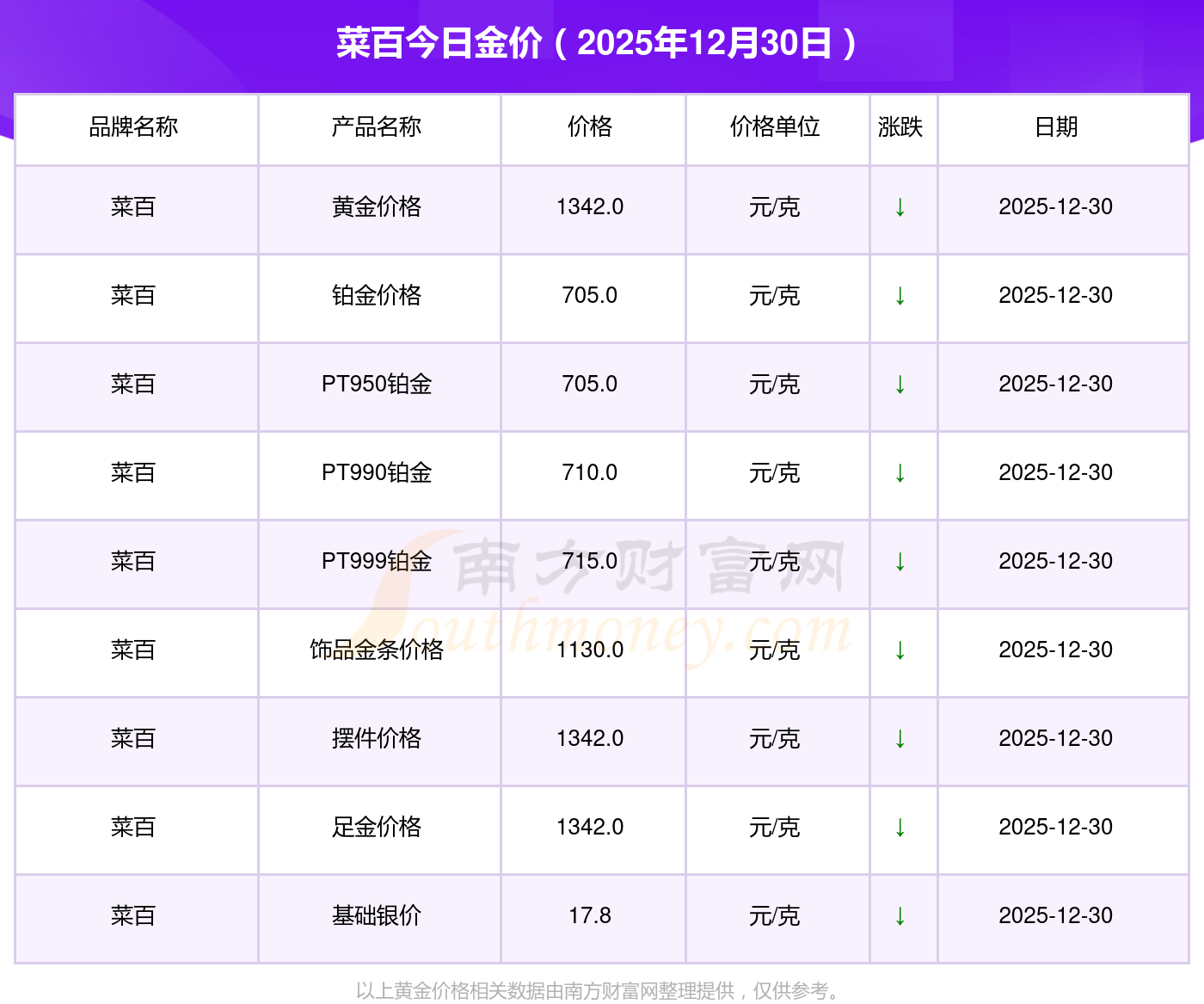Click the 黄金价格 product name cell

pyautogui.click(x=377, y=207)
